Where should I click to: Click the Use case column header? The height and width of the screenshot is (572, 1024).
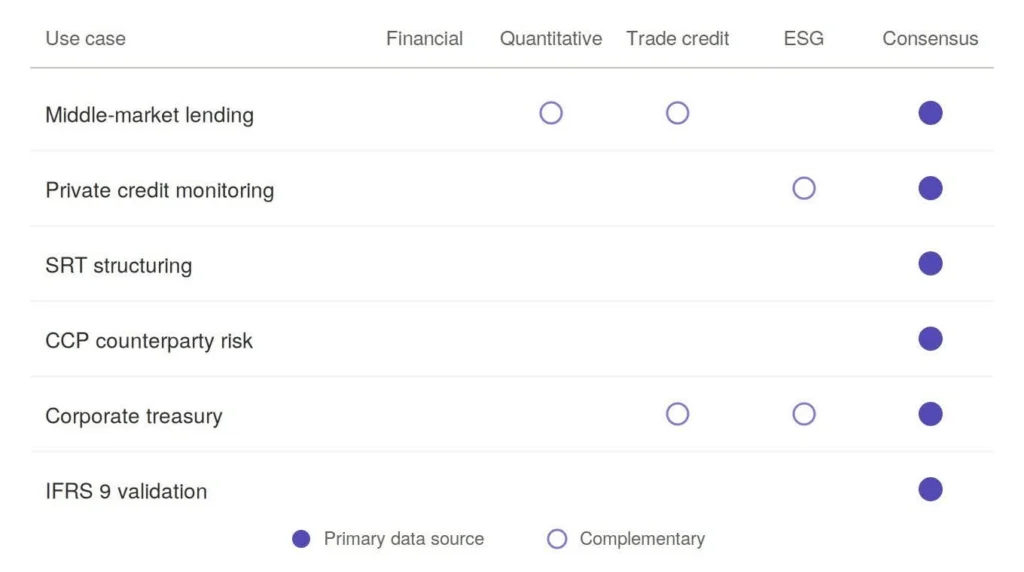point(86,39)
